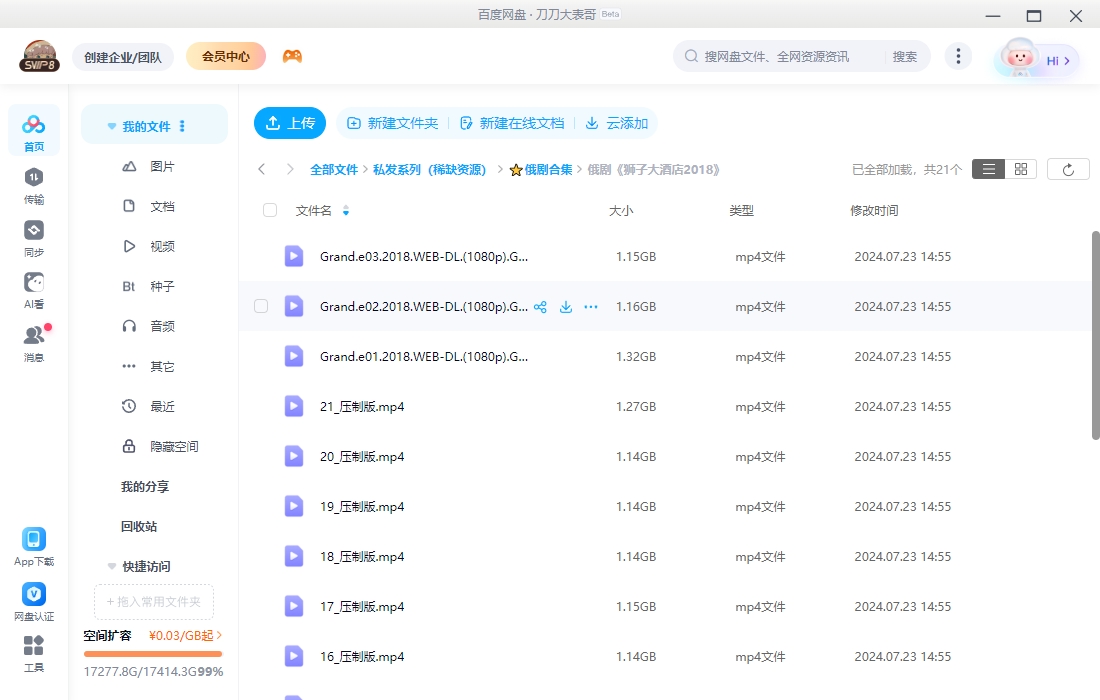Check 消息 notifications in the sidebar
This screenshot has height=700, width=1100.
click(33, 340)
